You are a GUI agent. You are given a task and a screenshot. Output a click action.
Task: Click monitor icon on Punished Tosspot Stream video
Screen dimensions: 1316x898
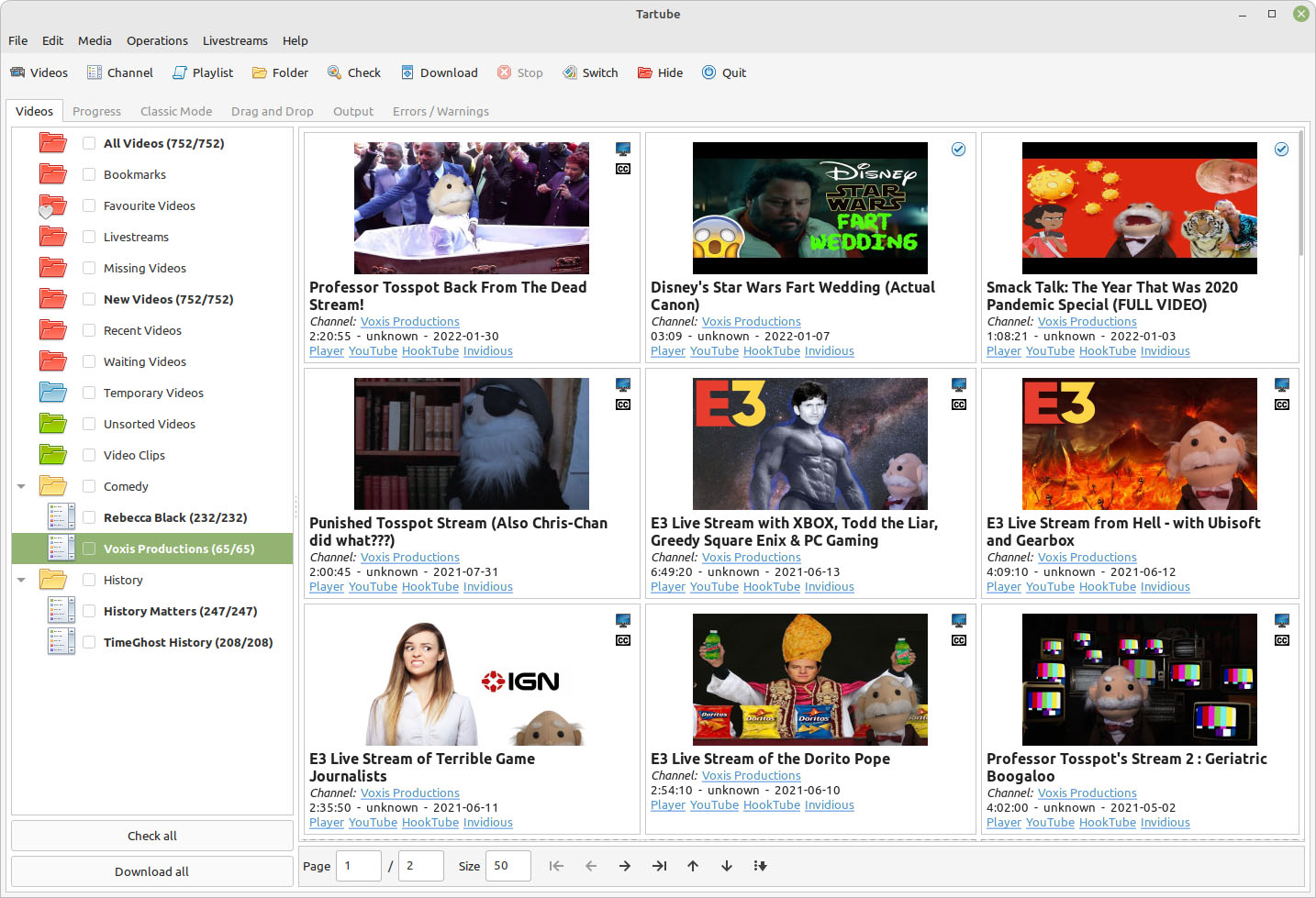pyautogui.click(x=623, y=385)
